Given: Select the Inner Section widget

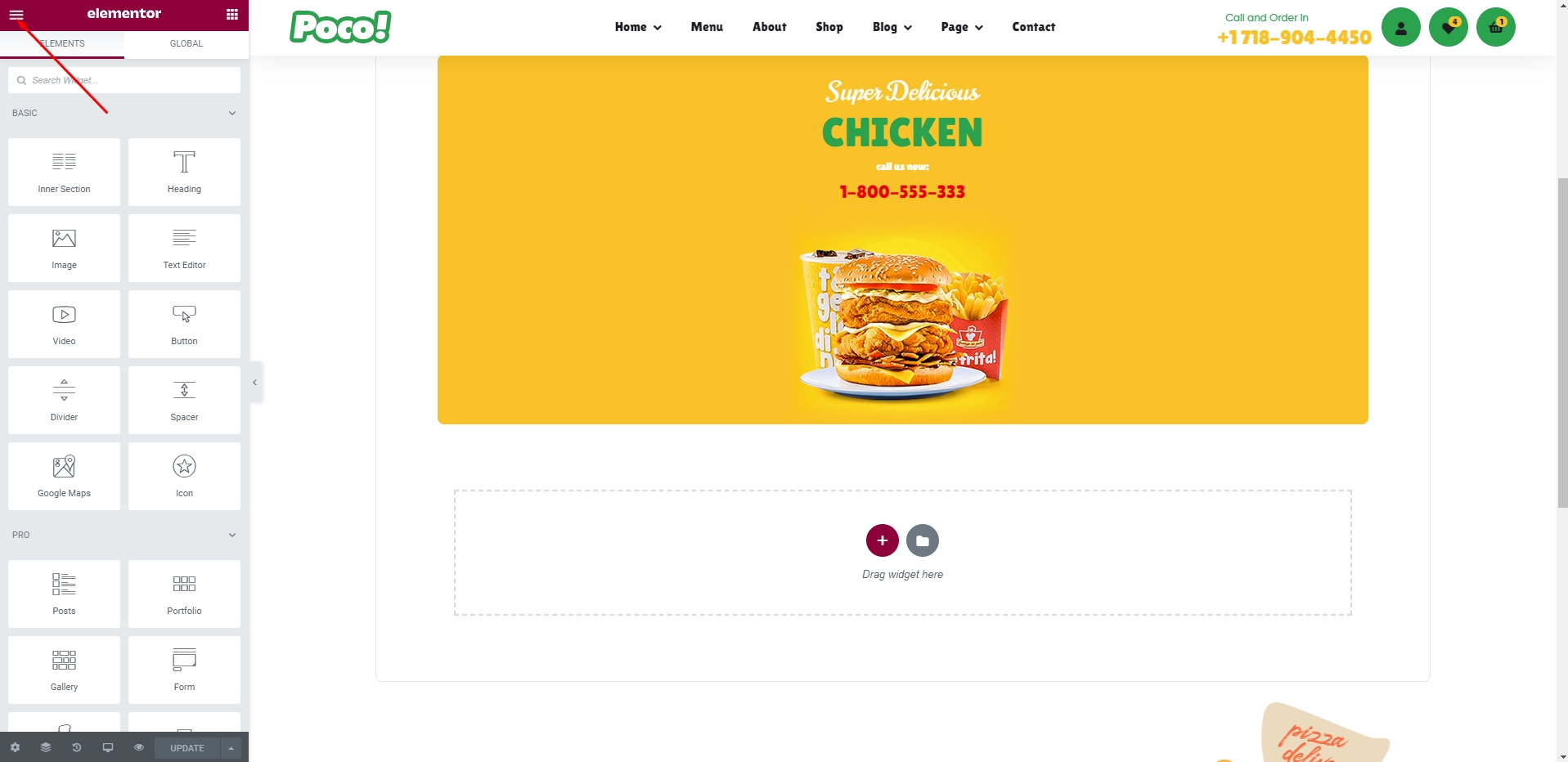Looking at the screenshot, I should coord(64,172).
